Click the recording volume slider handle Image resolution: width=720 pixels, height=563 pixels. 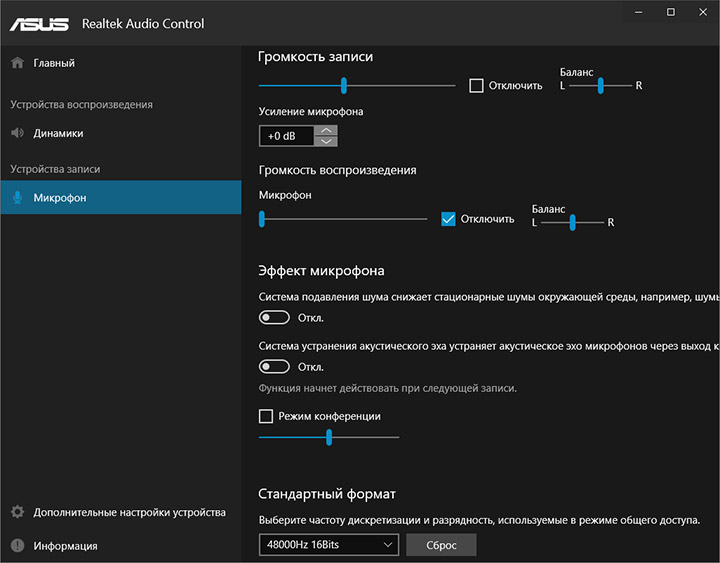tap(343, 86)
